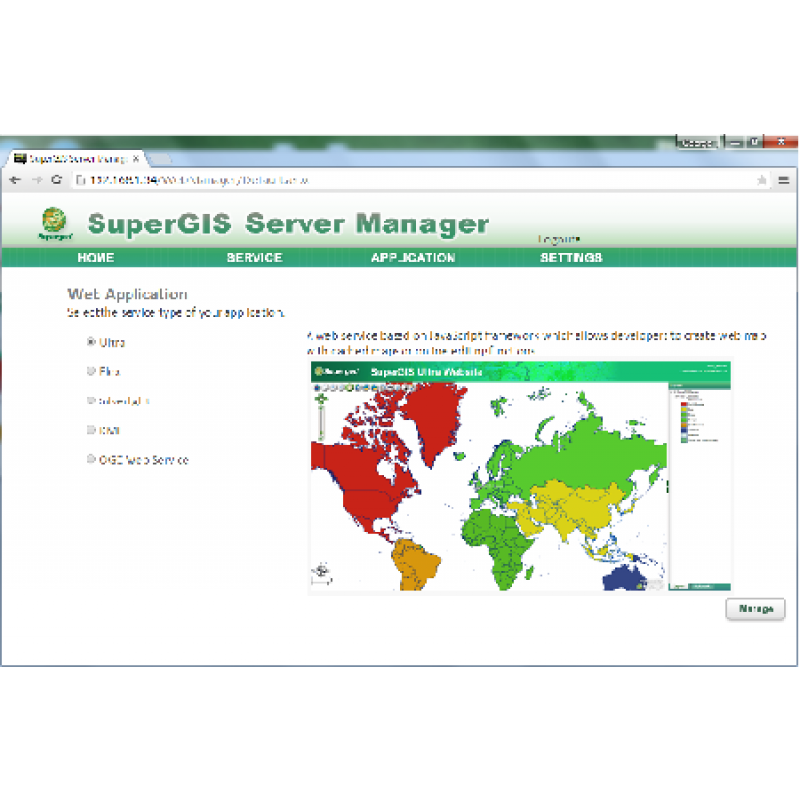Select the Silverlight application type
The height and width of the screenshot is (800, 800).
[x=91, y=400]
